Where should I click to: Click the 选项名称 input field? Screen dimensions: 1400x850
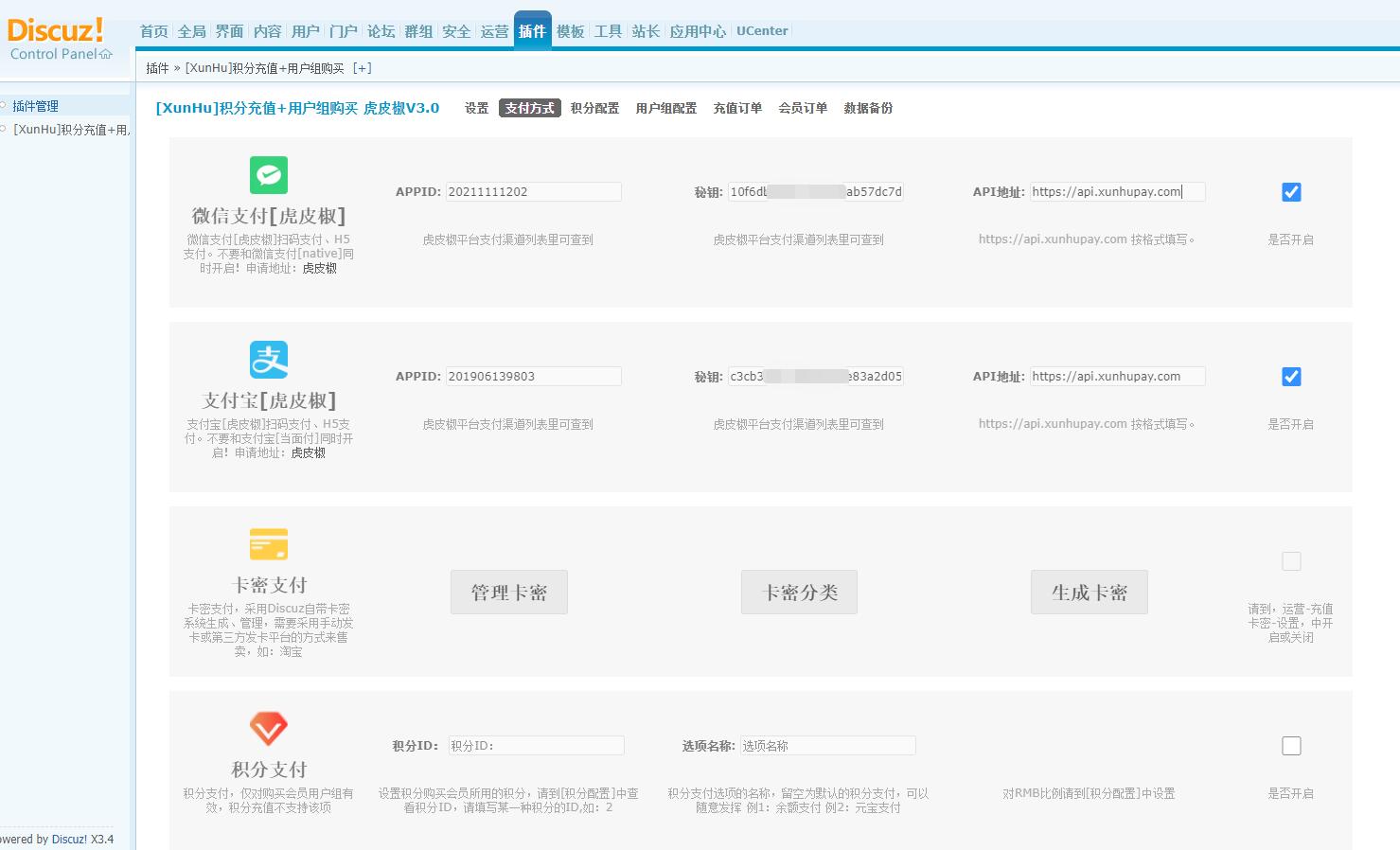[828, 746]
